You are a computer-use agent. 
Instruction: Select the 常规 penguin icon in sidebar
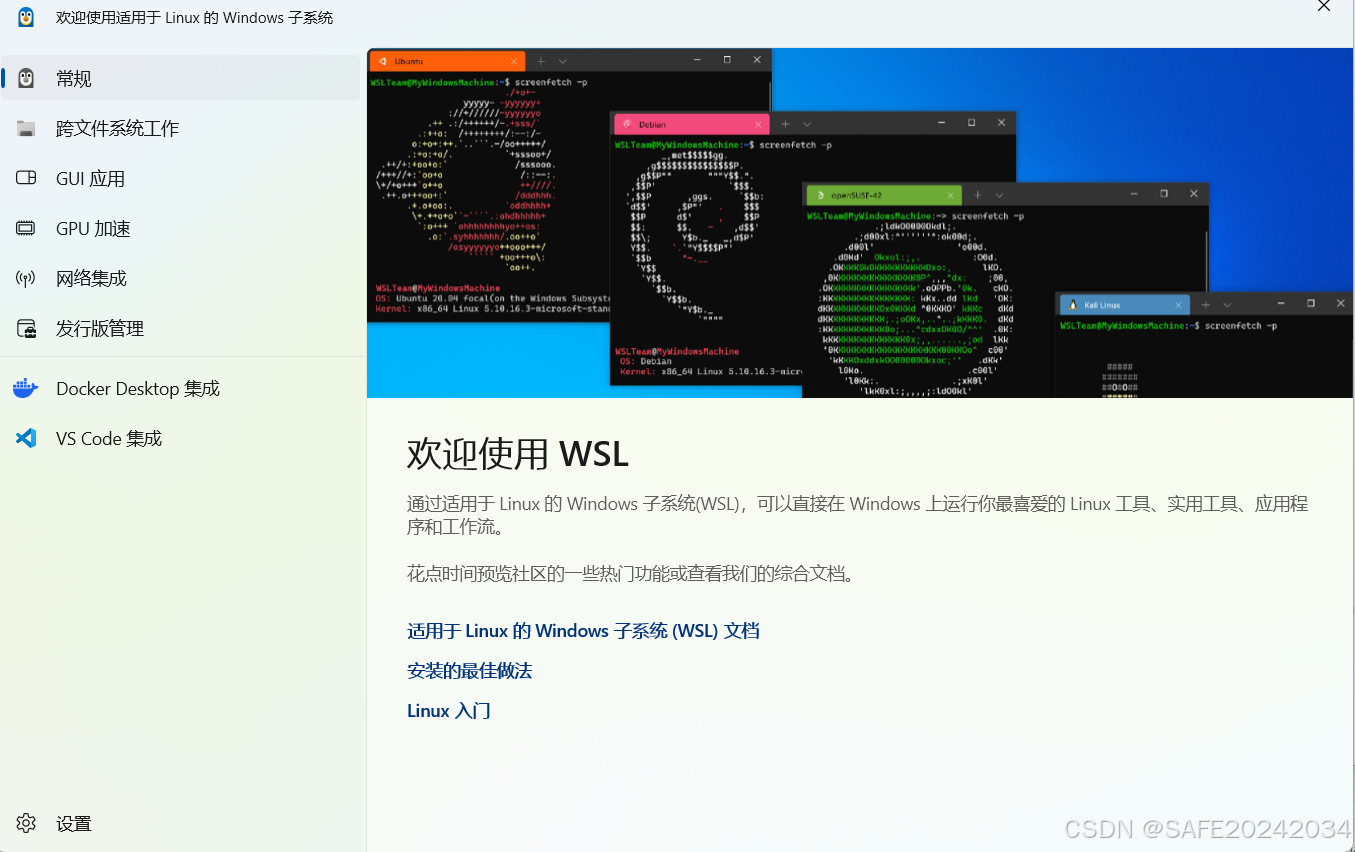click(x=26, y=78)
